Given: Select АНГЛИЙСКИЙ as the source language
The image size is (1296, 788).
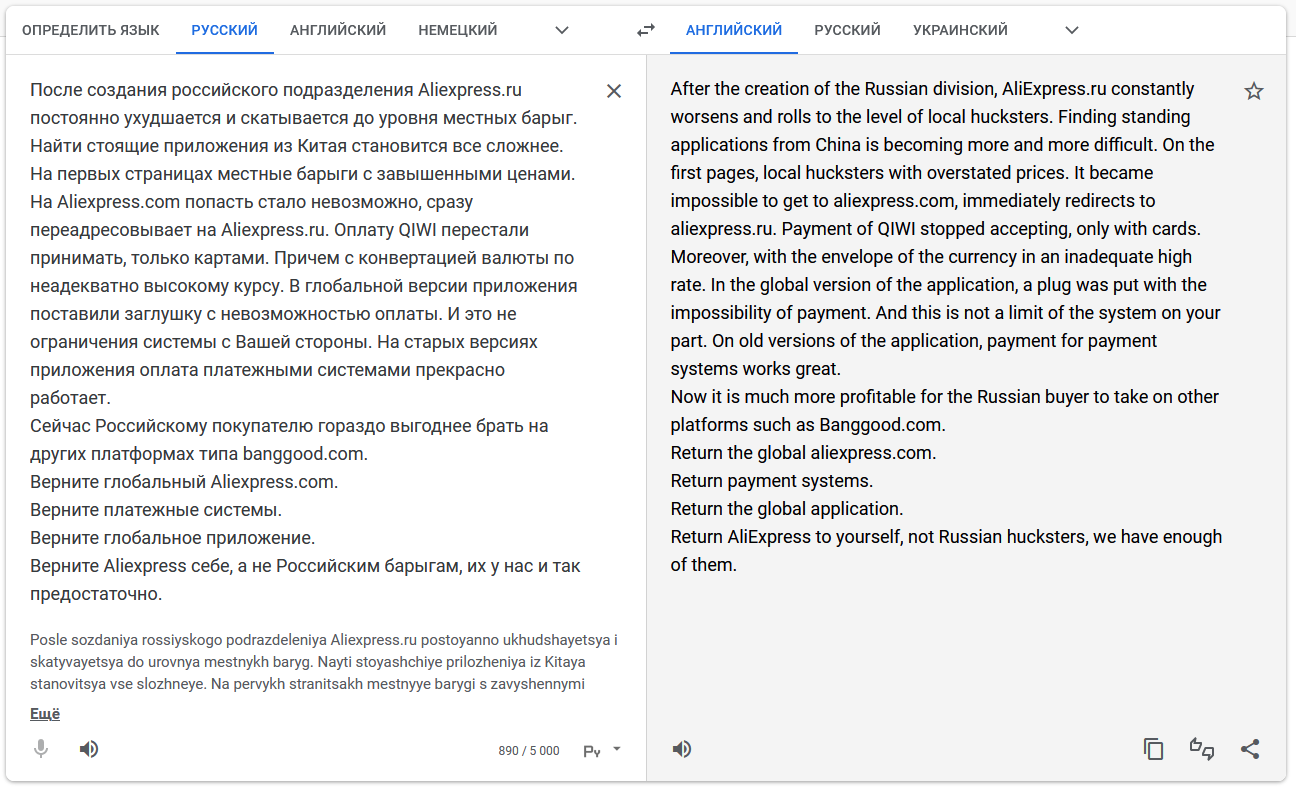Looking at the screenshot, I should 338,30.
